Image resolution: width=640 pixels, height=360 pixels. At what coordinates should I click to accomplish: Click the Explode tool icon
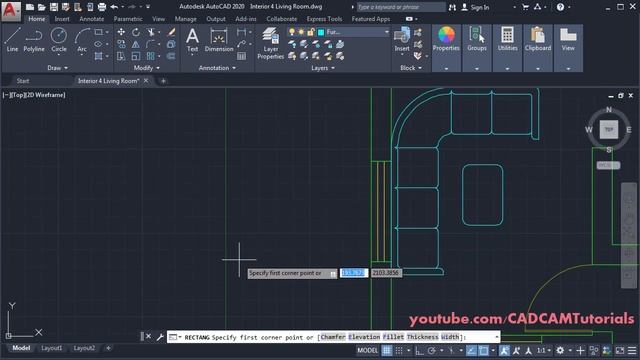[x=171, y=44]
